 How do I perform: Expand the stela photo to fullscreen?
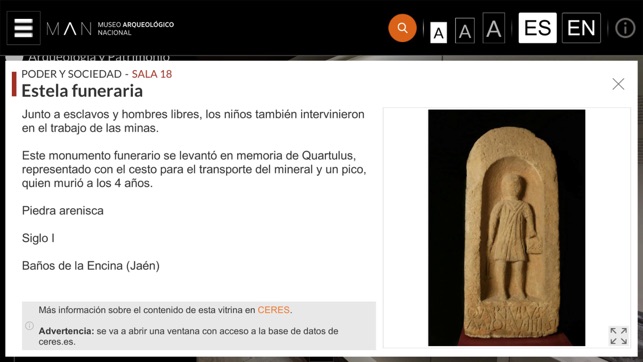(x=618, y=336)
